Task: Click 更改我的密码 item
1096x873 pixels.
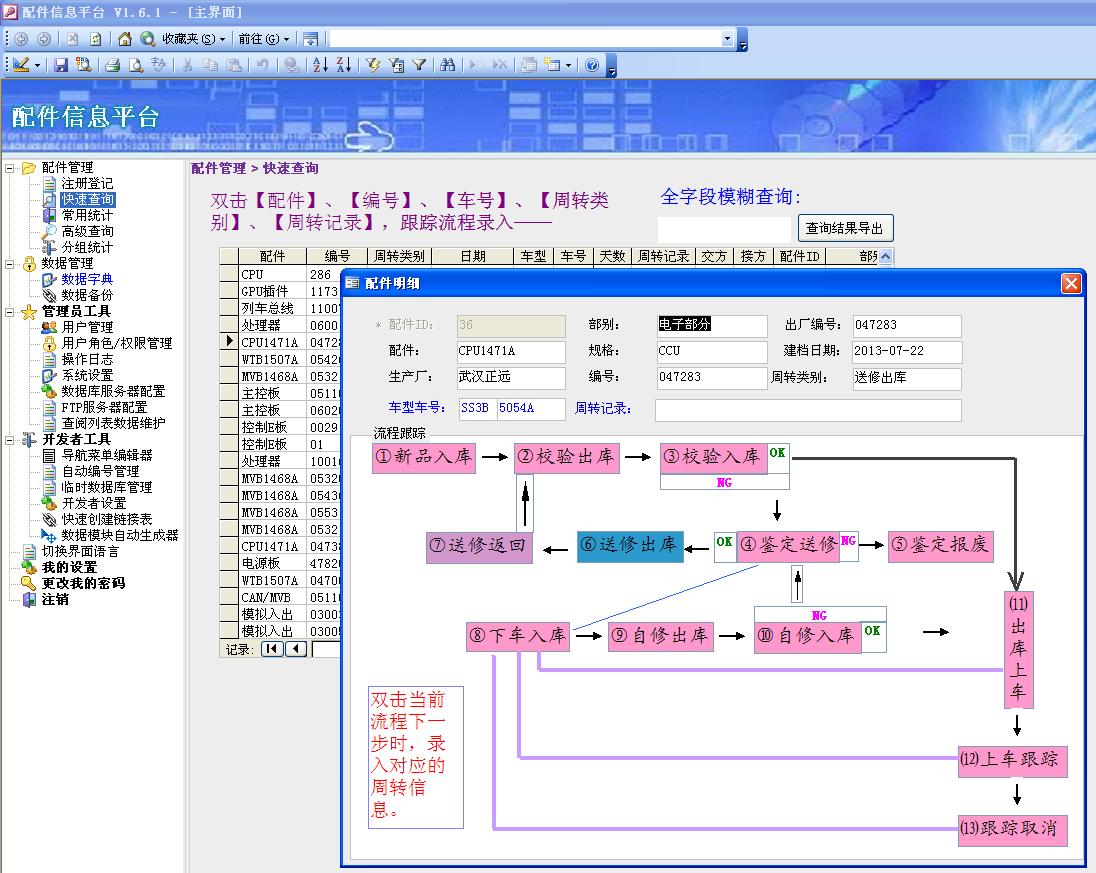Action: point(83,583)
